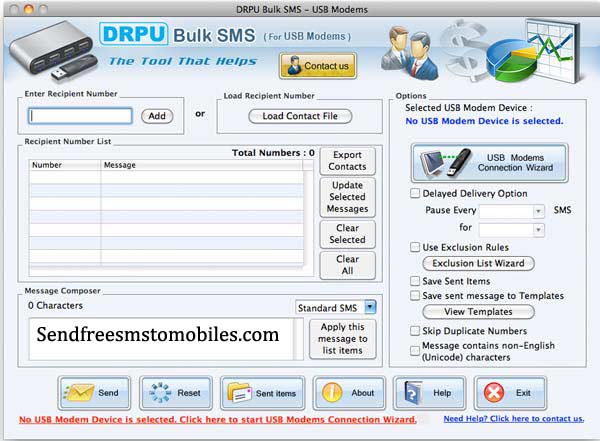
Task: Click the DRPU logo
Action: point(133,34)
